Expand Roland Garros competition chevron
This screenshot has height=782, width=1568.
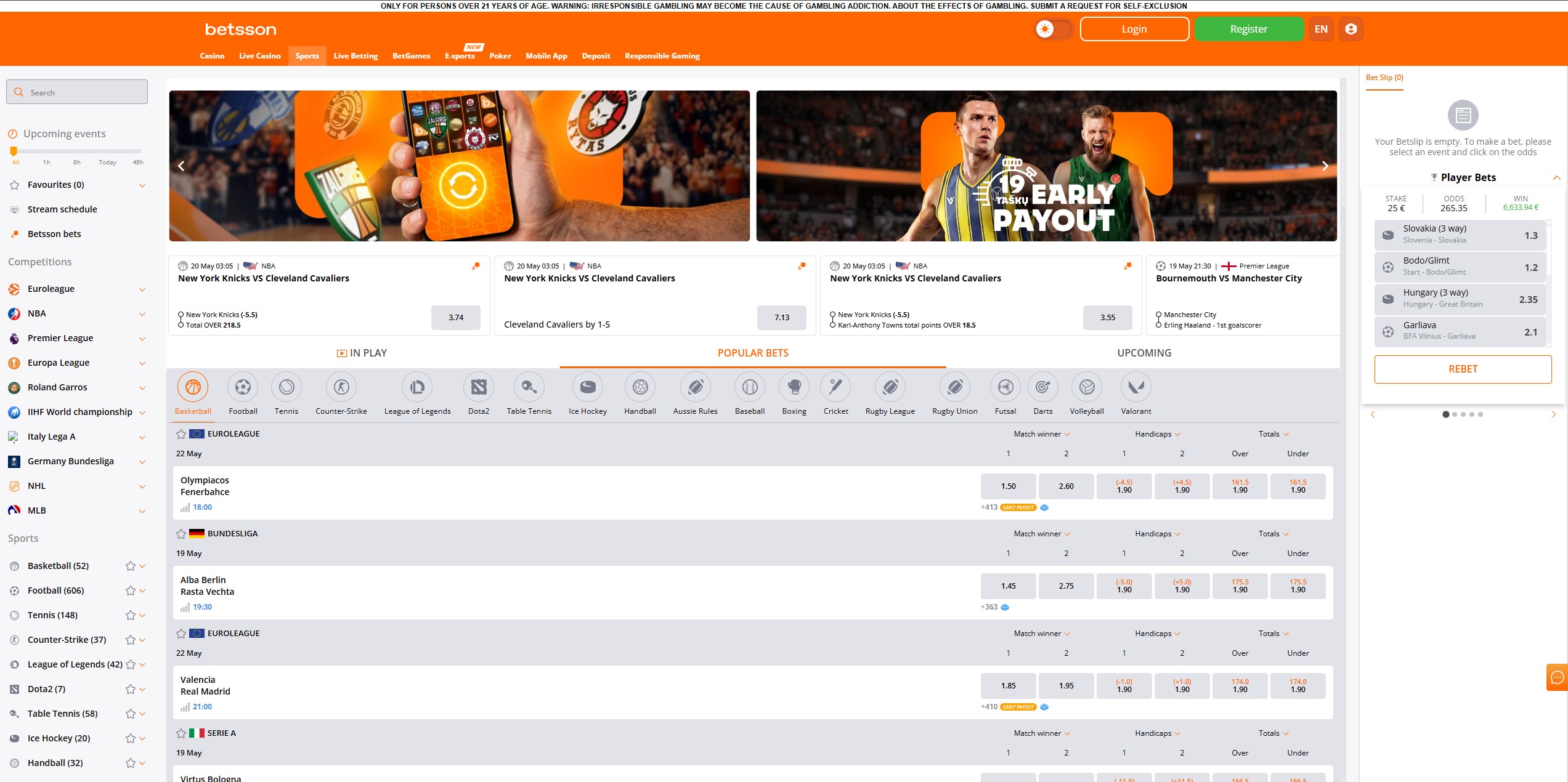coord(142,388)
